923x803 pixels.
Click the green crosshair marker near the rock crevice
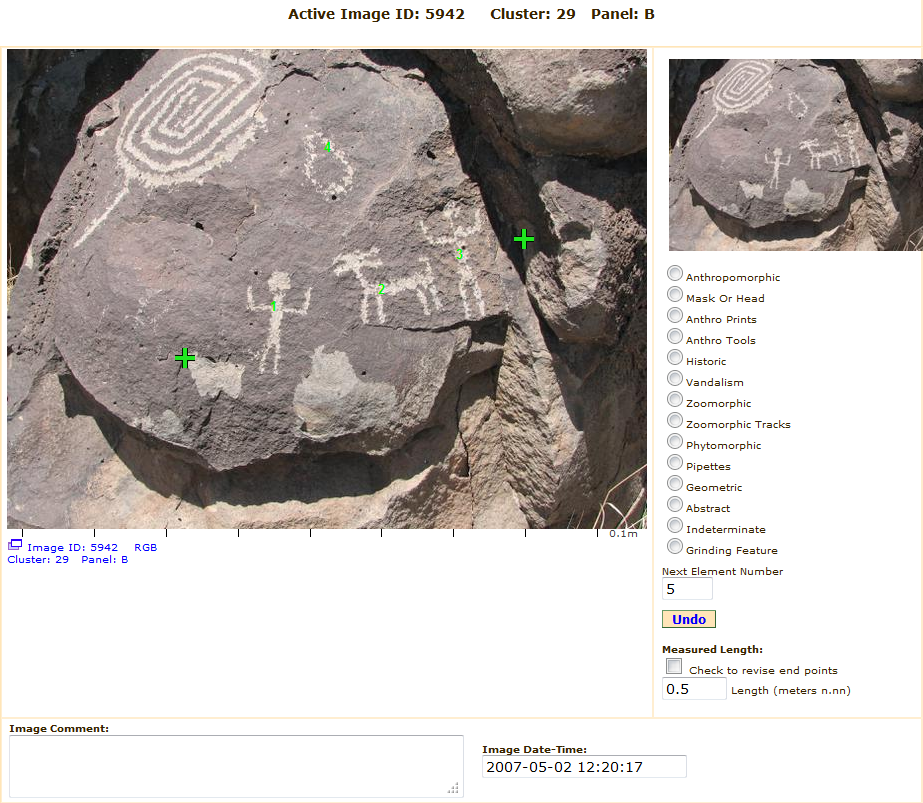pos(523,239)
